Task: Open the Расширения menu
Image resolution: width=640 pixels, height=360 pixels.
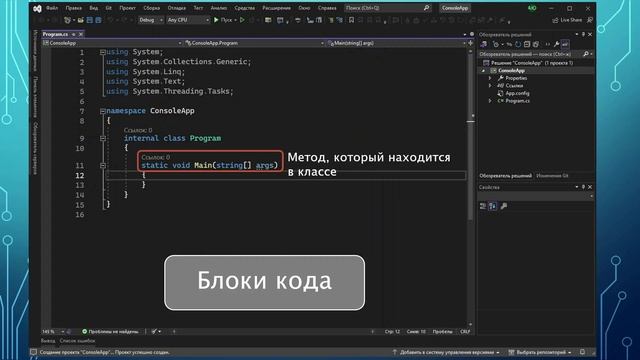Action: point(276,8)
